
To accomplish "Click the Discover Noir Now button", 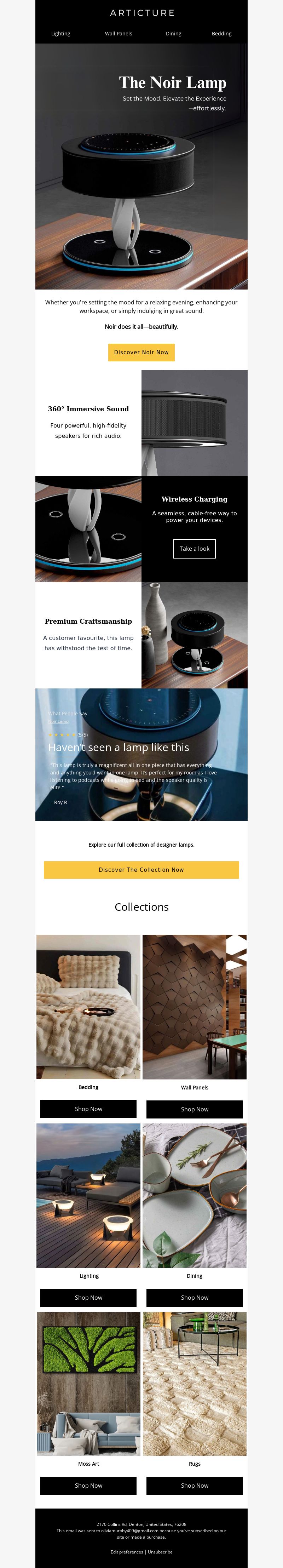I will click(141, 353).
